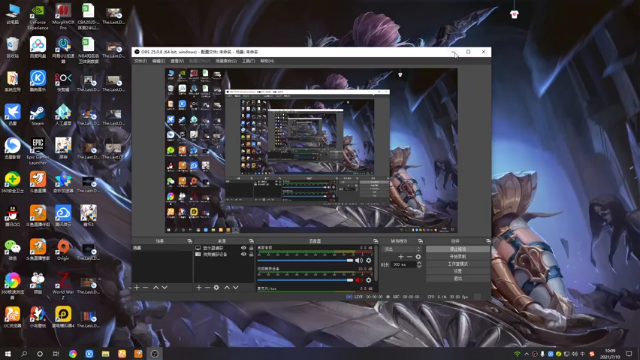This screenshot has width=640, height=360.
Task: Select the scene entry in Scenes list
Action: 162,248
